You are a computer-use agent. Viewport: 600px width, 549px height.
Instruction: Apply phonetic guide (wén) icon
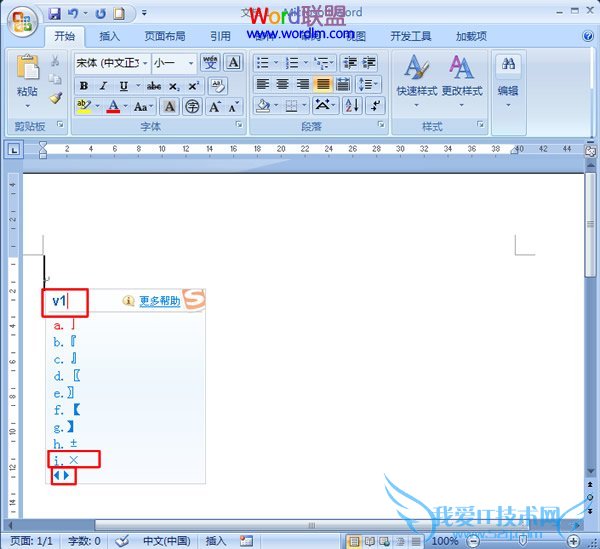(210, 62)
